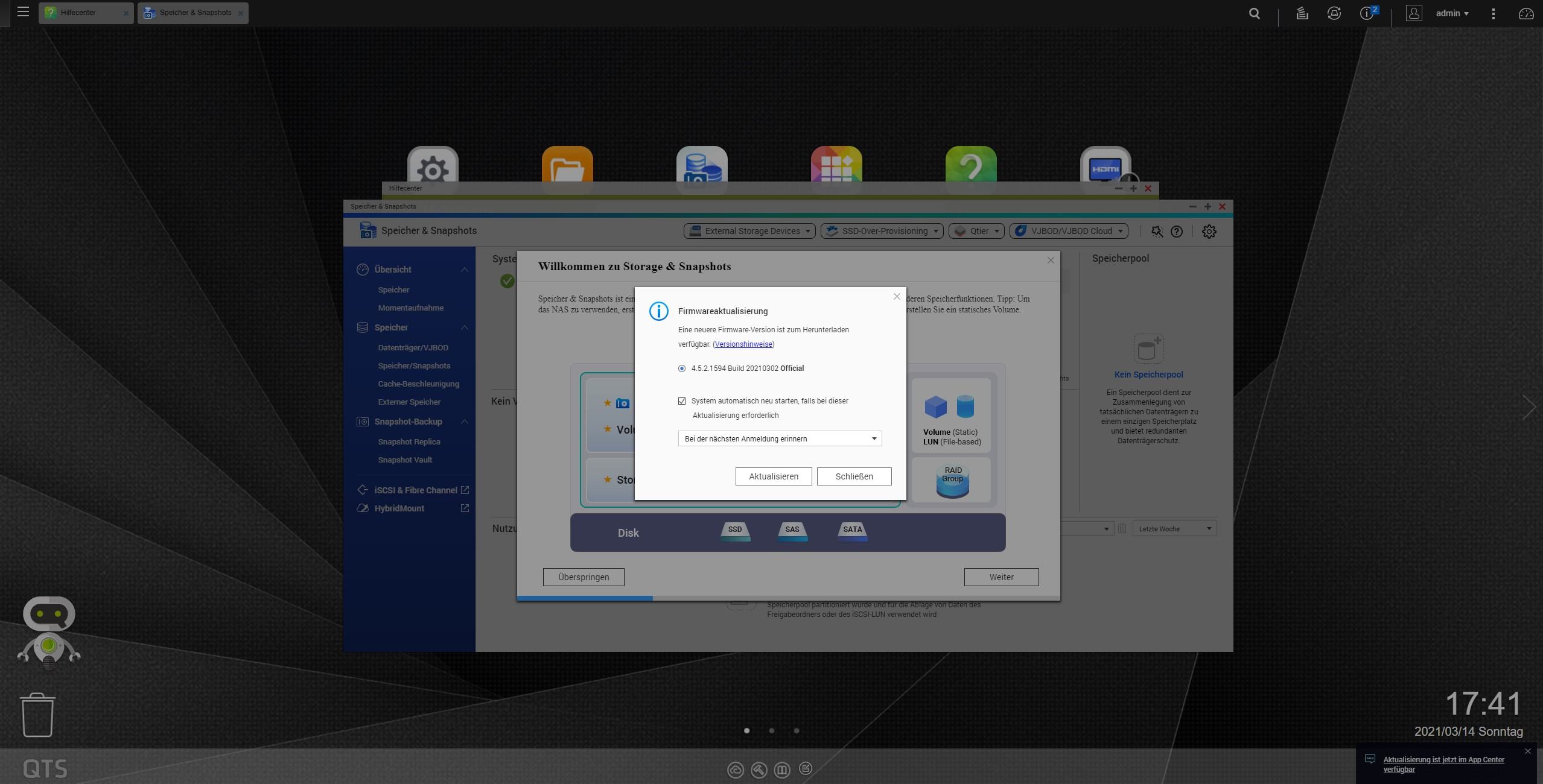Click the myQNAPcloud icon in bottom bar
This screenshot has width=1543, height=784.
(x=735, y=770)
